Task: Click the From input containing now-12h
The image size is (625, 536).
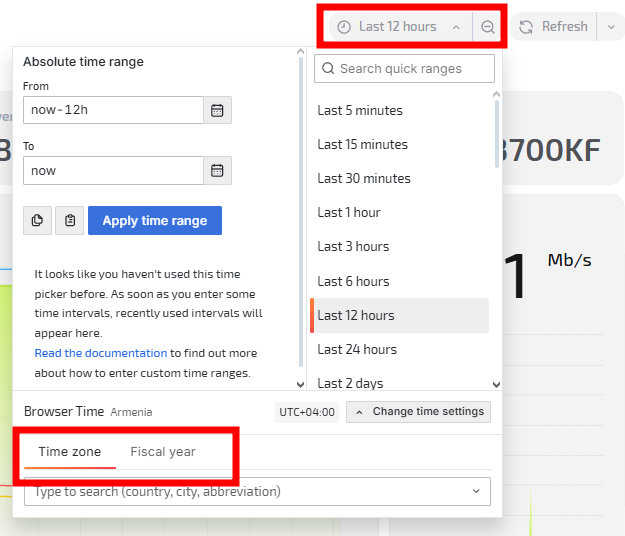Action: pos(113,110)
